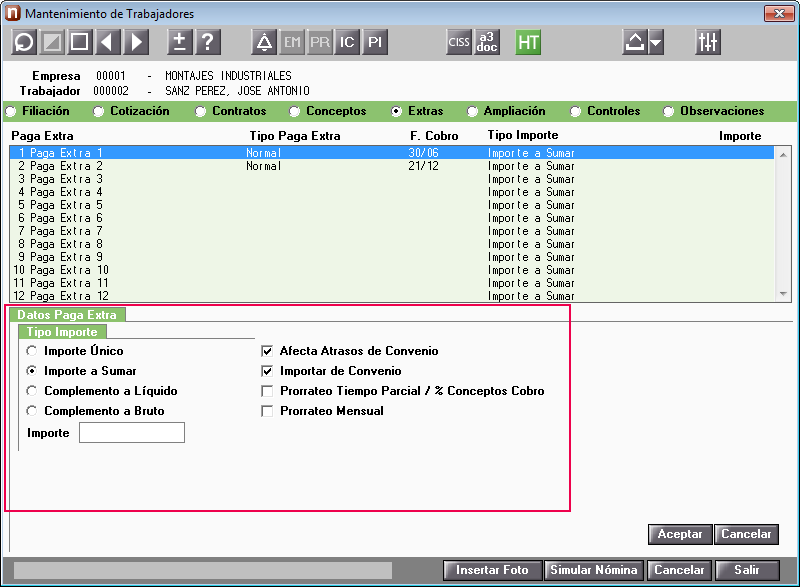Choose Complemento a Líquido radio option
Image resolution: width=800 pixels, height=587 pixels.
[x=32, y=391]
